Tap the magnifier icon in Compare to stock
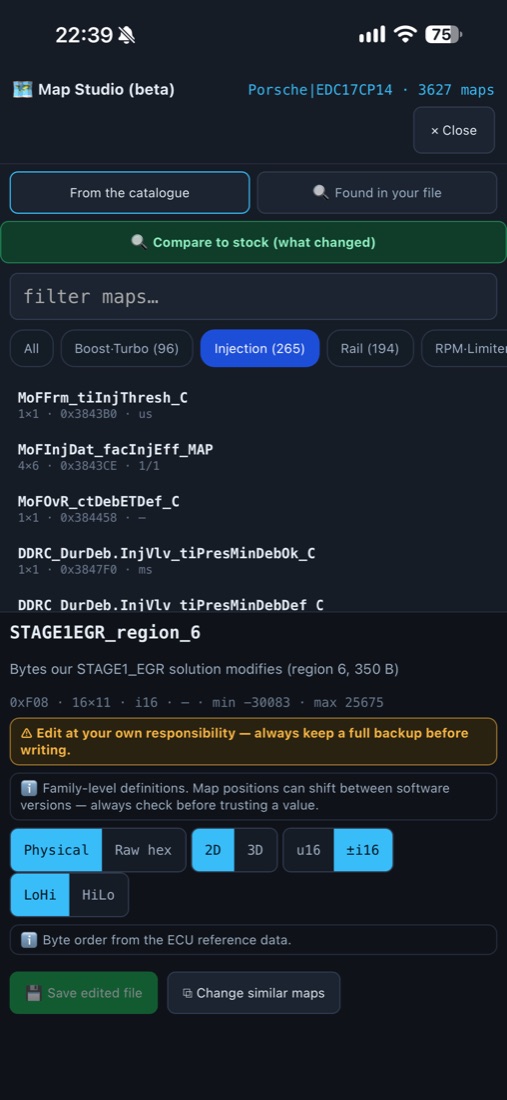The height and width of the screenshot is (1100, 507). point(139,242)
